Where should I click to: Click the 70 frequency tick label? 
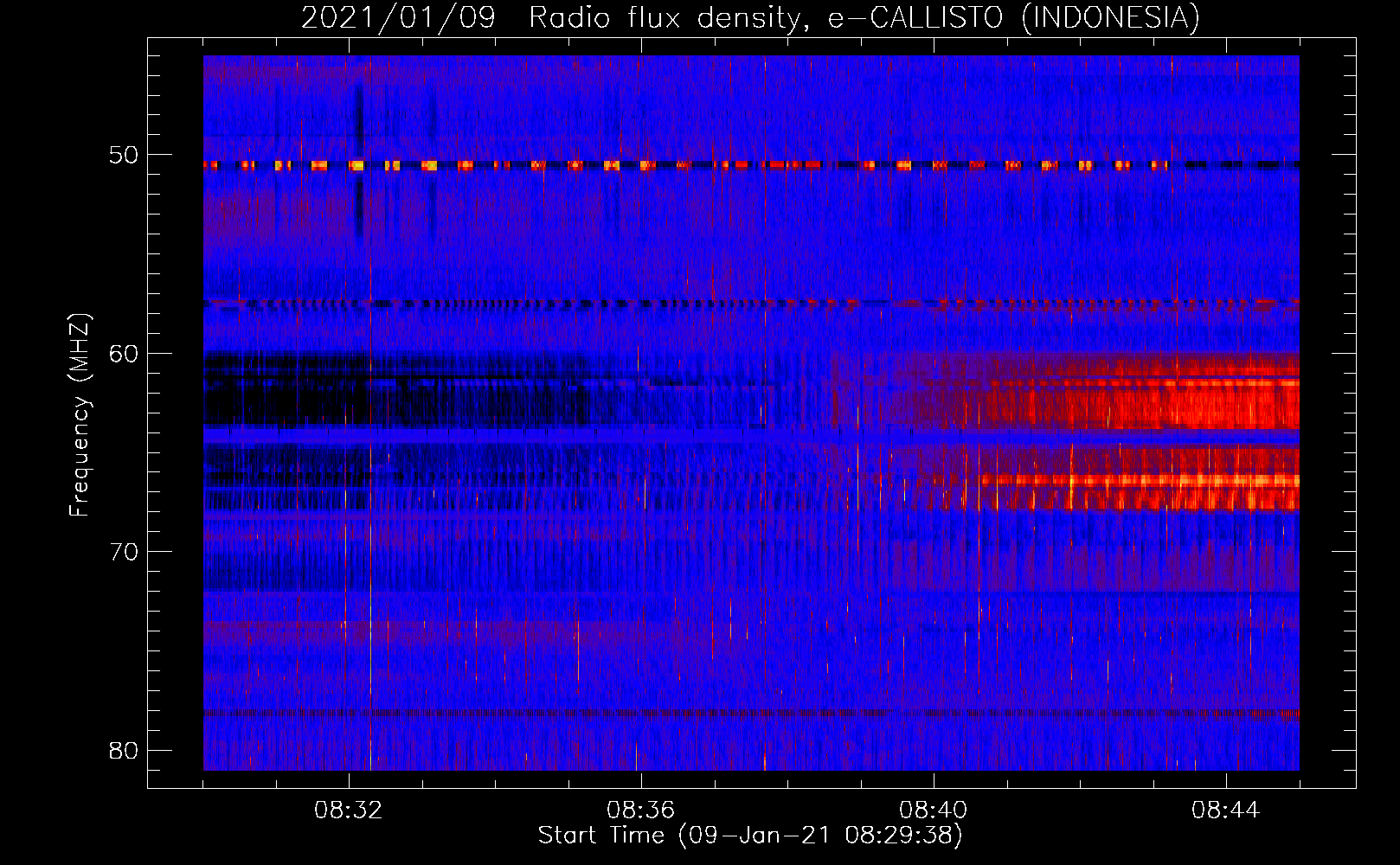[124, 552]
